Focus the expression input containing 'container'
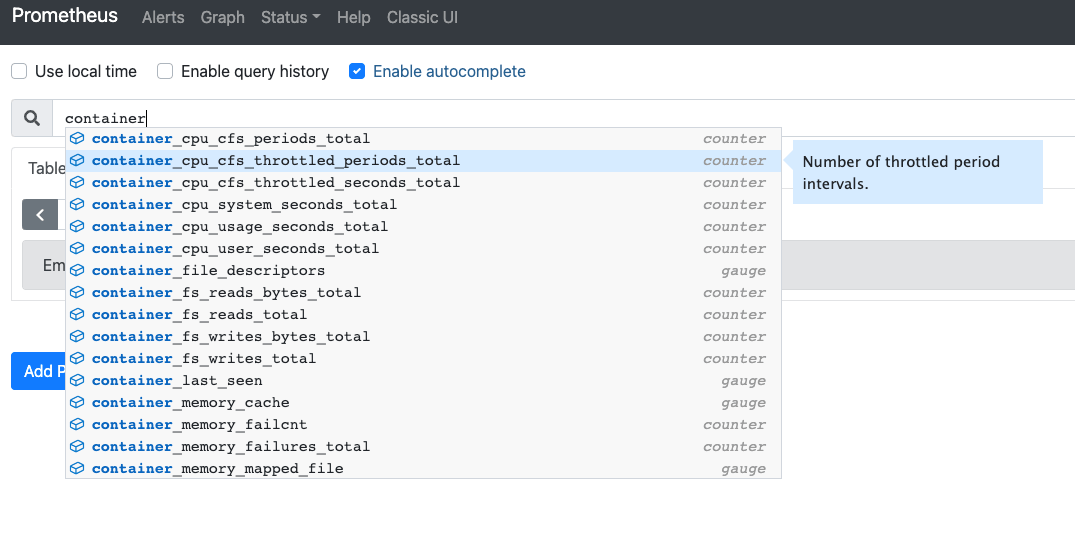1075x539 pixels. (564, 118)
